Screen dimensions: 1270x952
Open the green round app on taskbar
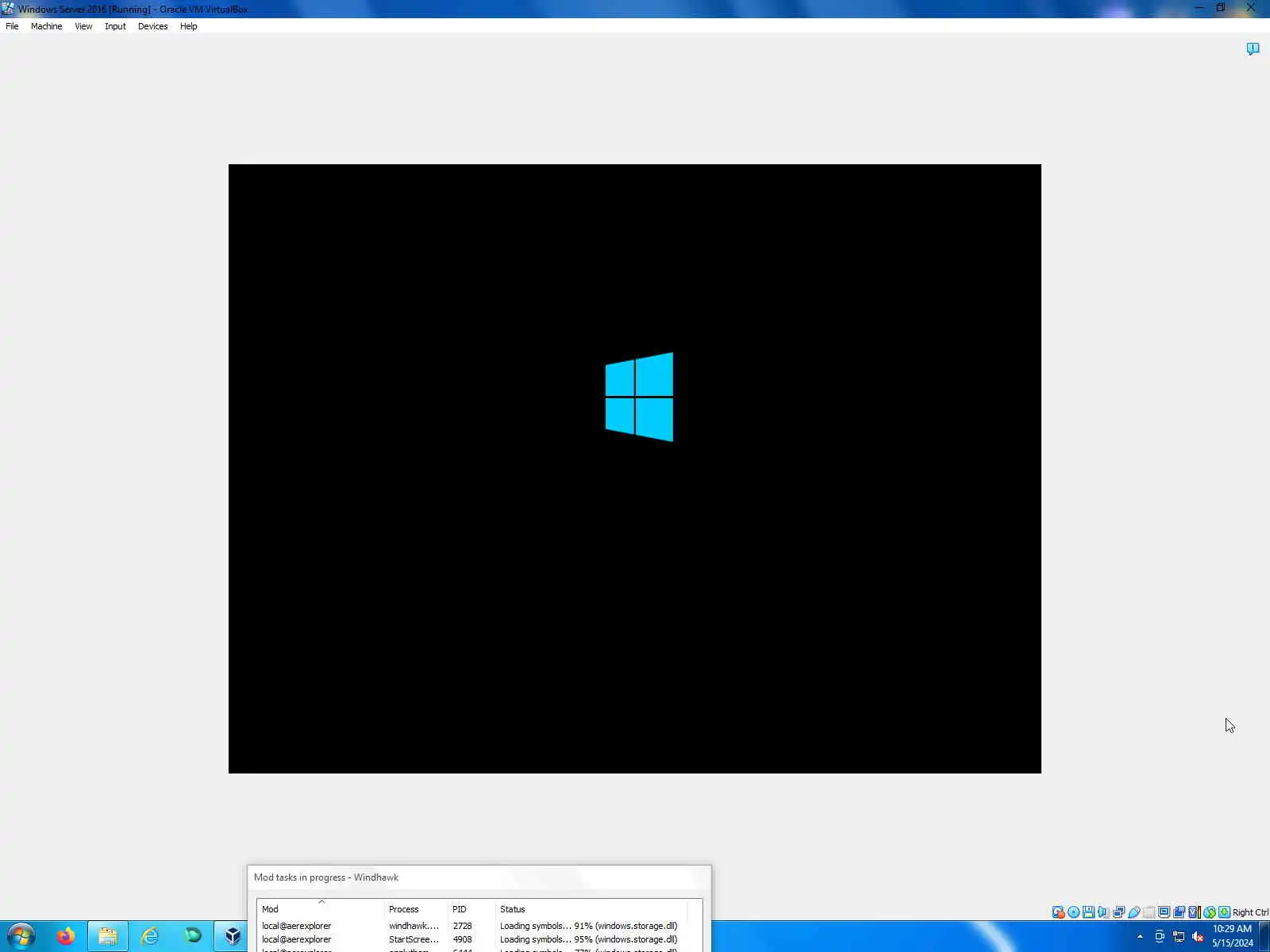[x=192, y=936]
